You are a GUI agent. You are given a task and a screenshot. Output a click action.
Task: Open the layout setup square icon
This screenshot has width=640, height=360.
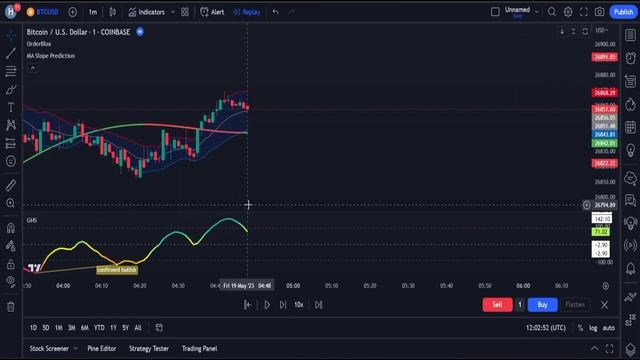495,12
